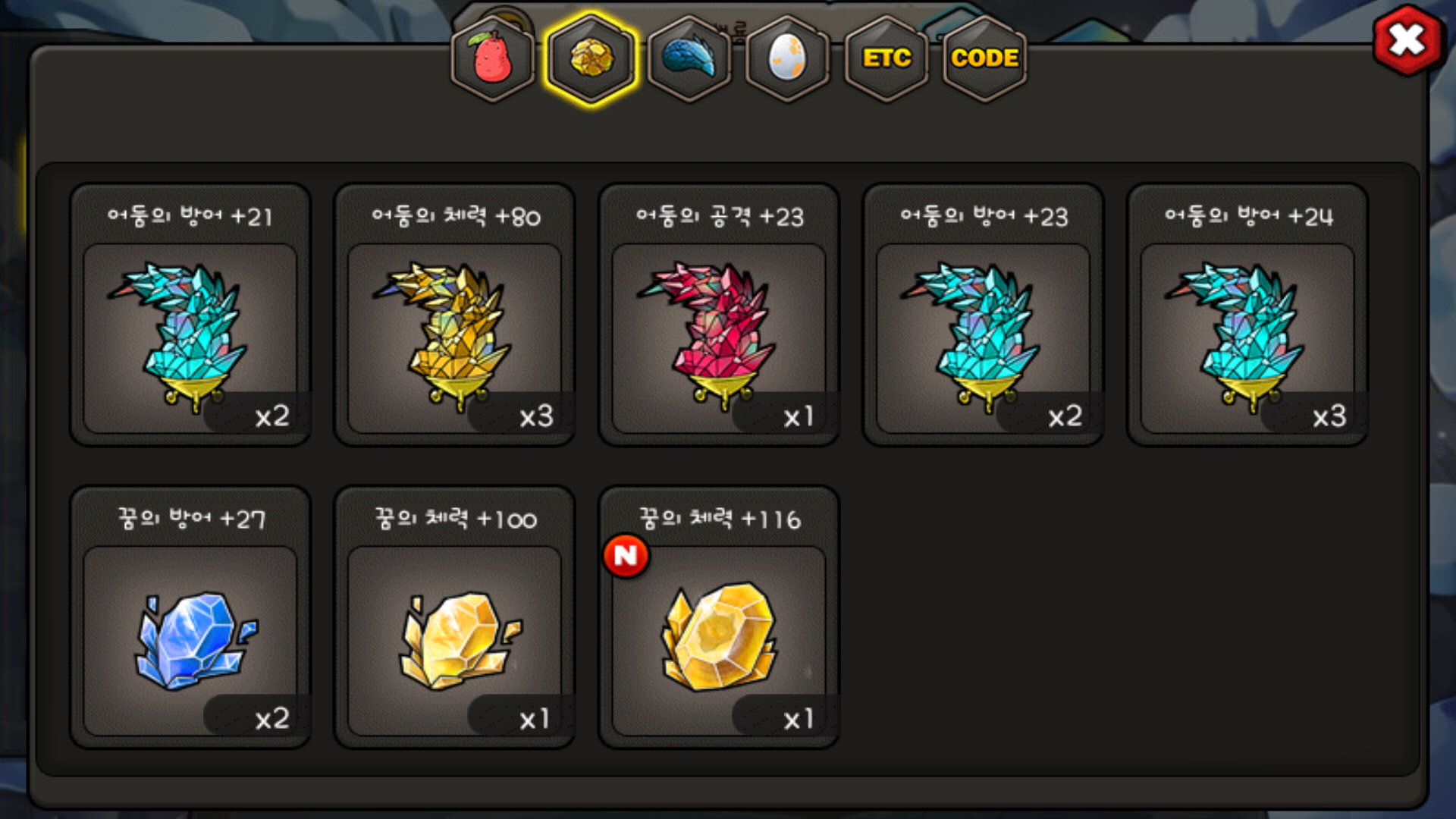Screen dimensions: 1456x819
Task: Close the inventory with the red X
Action: [x=1407, y=40]
